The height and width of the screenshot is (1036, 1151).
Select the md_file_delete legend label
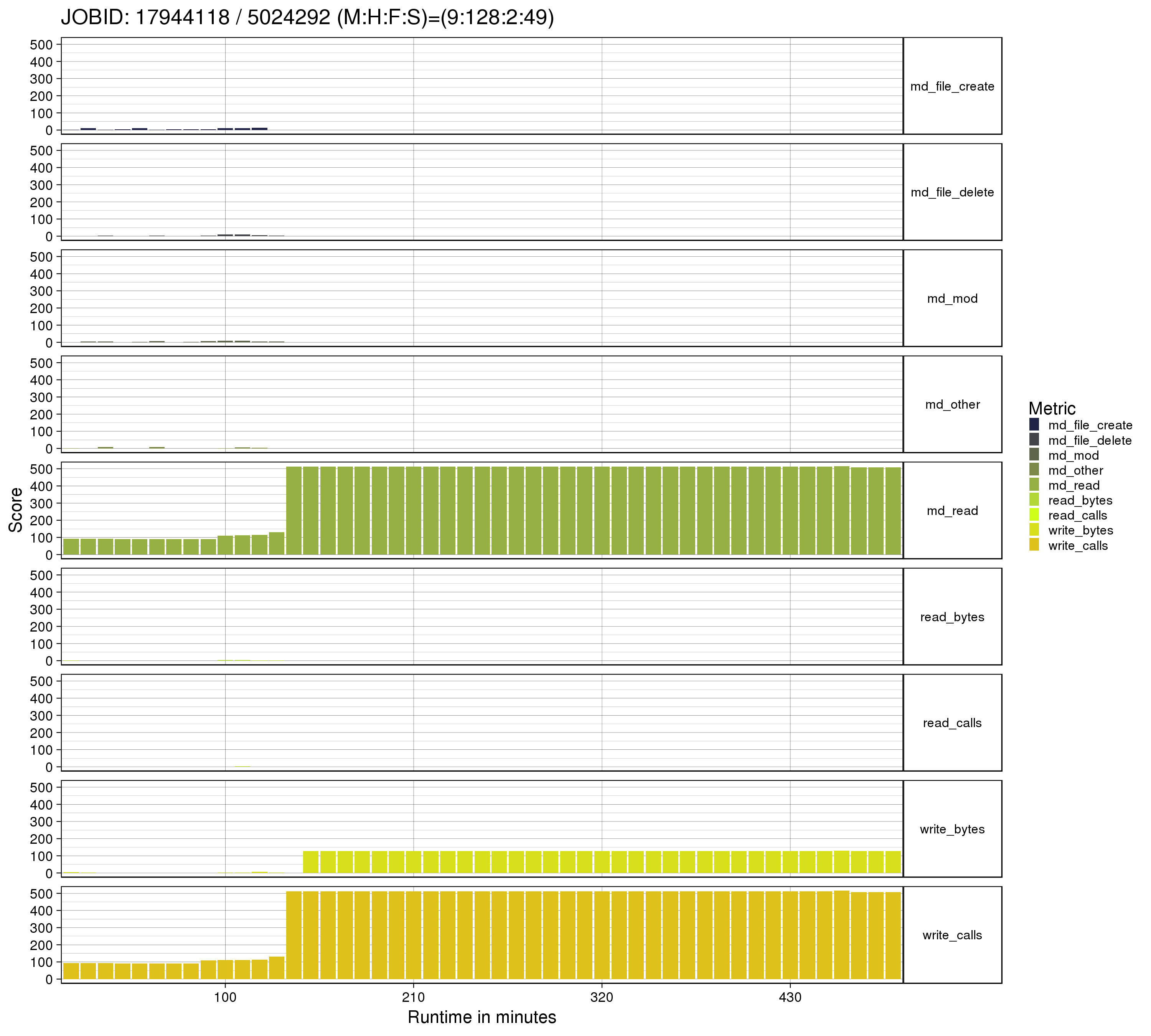coord(1090,440)
